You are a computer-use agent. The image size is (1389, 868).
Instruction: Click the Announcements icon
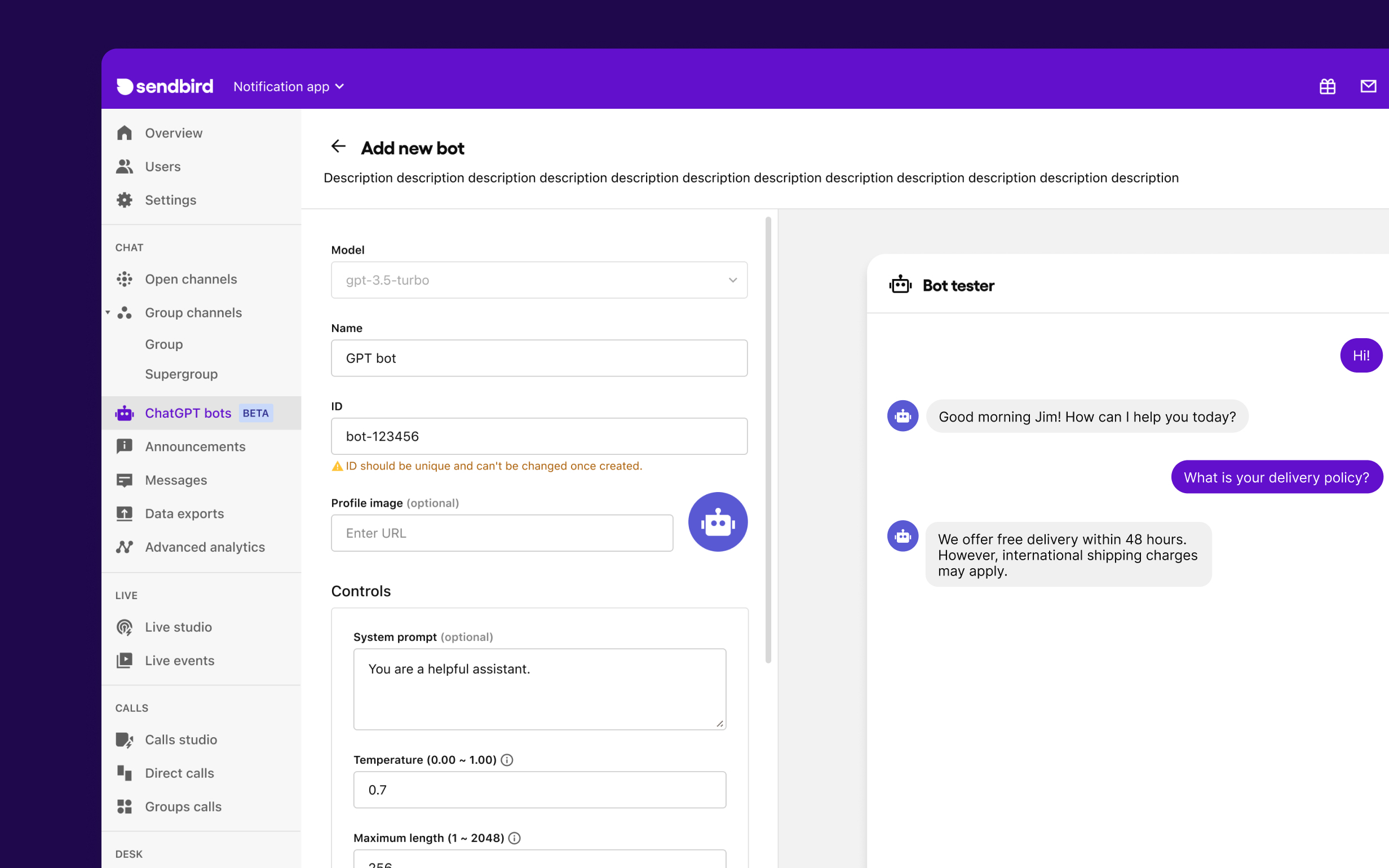pos(125,446)
